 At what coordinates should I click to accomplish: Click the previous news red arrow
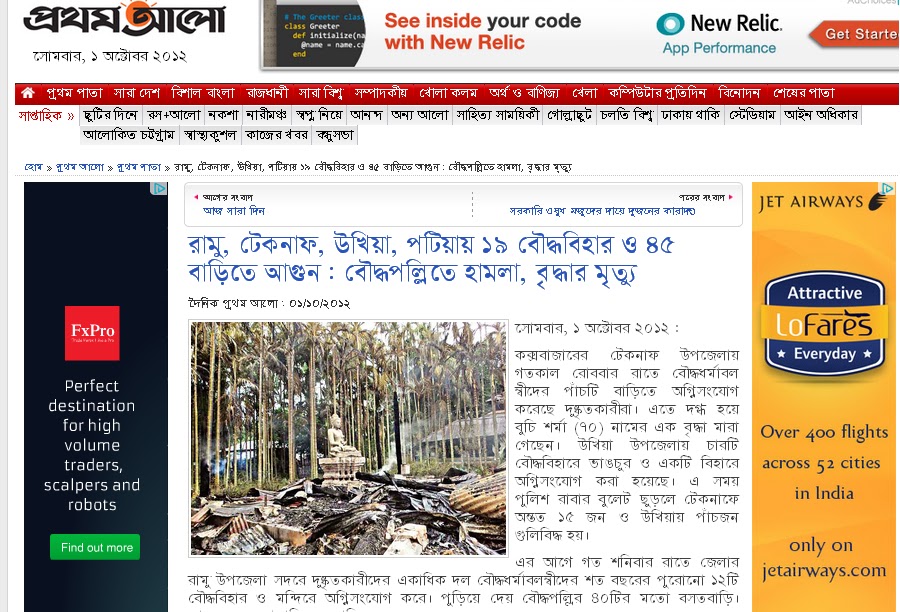coord(196,197)
